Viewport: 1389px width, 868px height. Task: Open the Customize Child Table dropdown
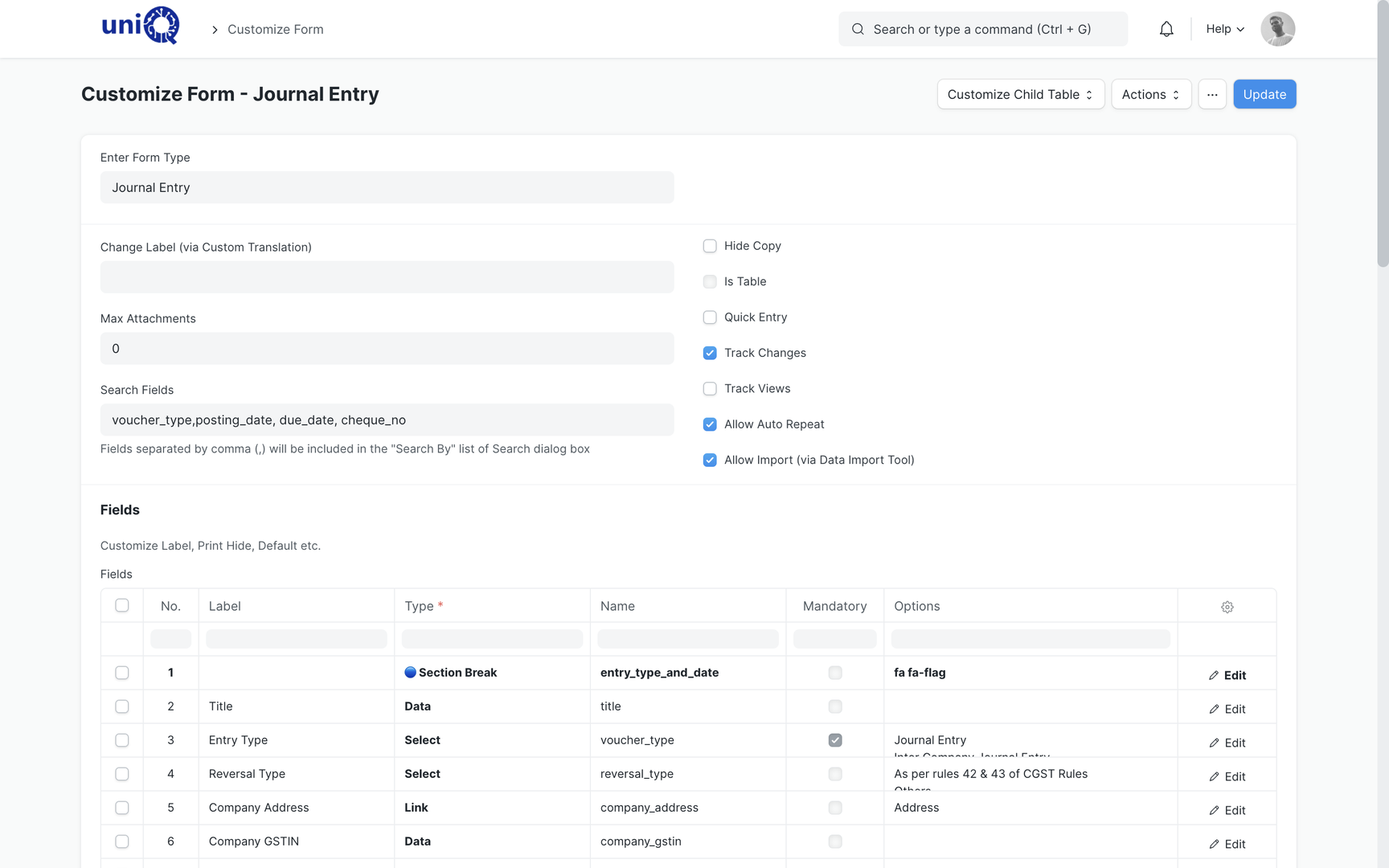(x=1021, y=94)
